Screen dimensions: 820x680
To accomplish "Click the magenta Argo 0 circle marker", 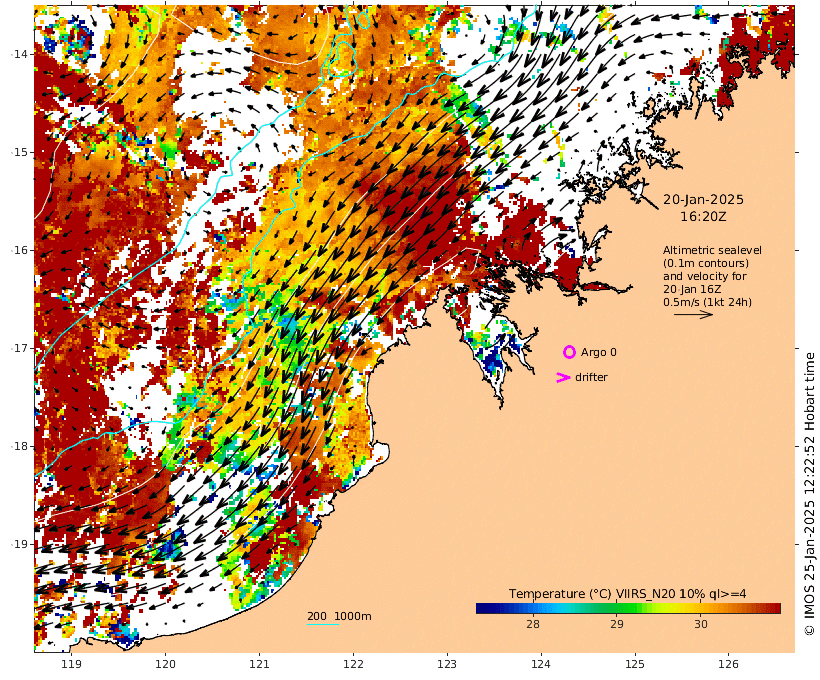I will pyautogui.click(x=569, y=352).
